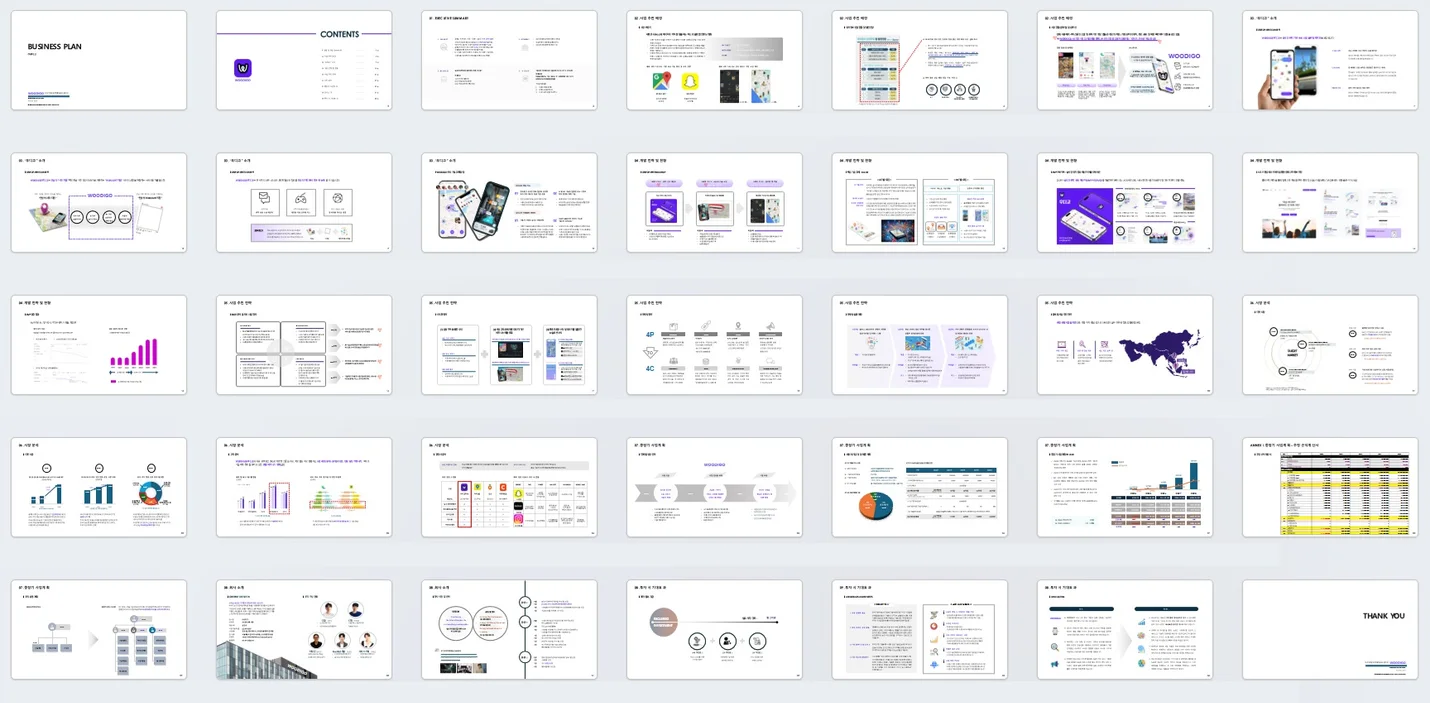This screenshot has height=703, width=1430.
Task: Select the yellow-highlighted spreadsheet slide
Action: pyautogui.click(x=1329, y=487)
